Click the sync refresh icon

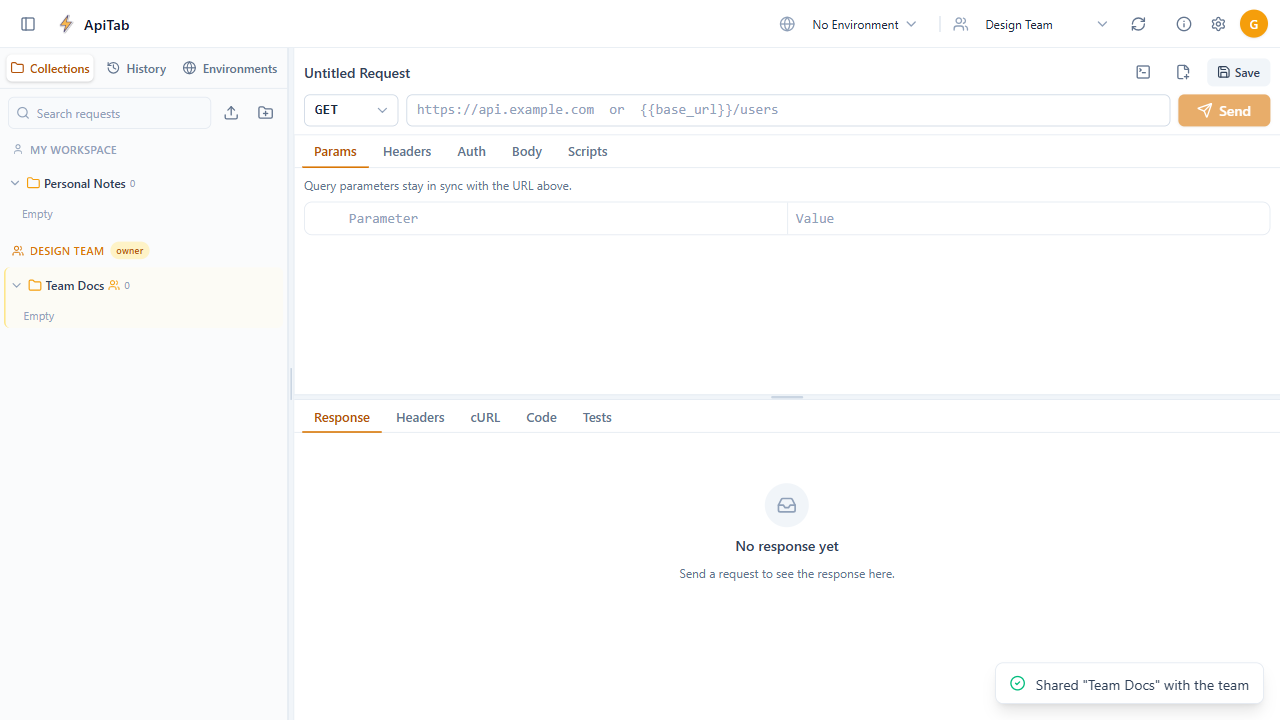1138,24
